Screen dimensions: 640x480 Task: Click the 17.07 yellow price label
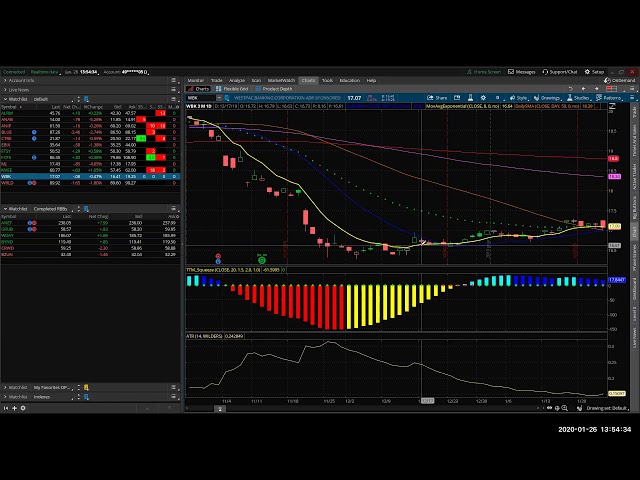point(614,226)
